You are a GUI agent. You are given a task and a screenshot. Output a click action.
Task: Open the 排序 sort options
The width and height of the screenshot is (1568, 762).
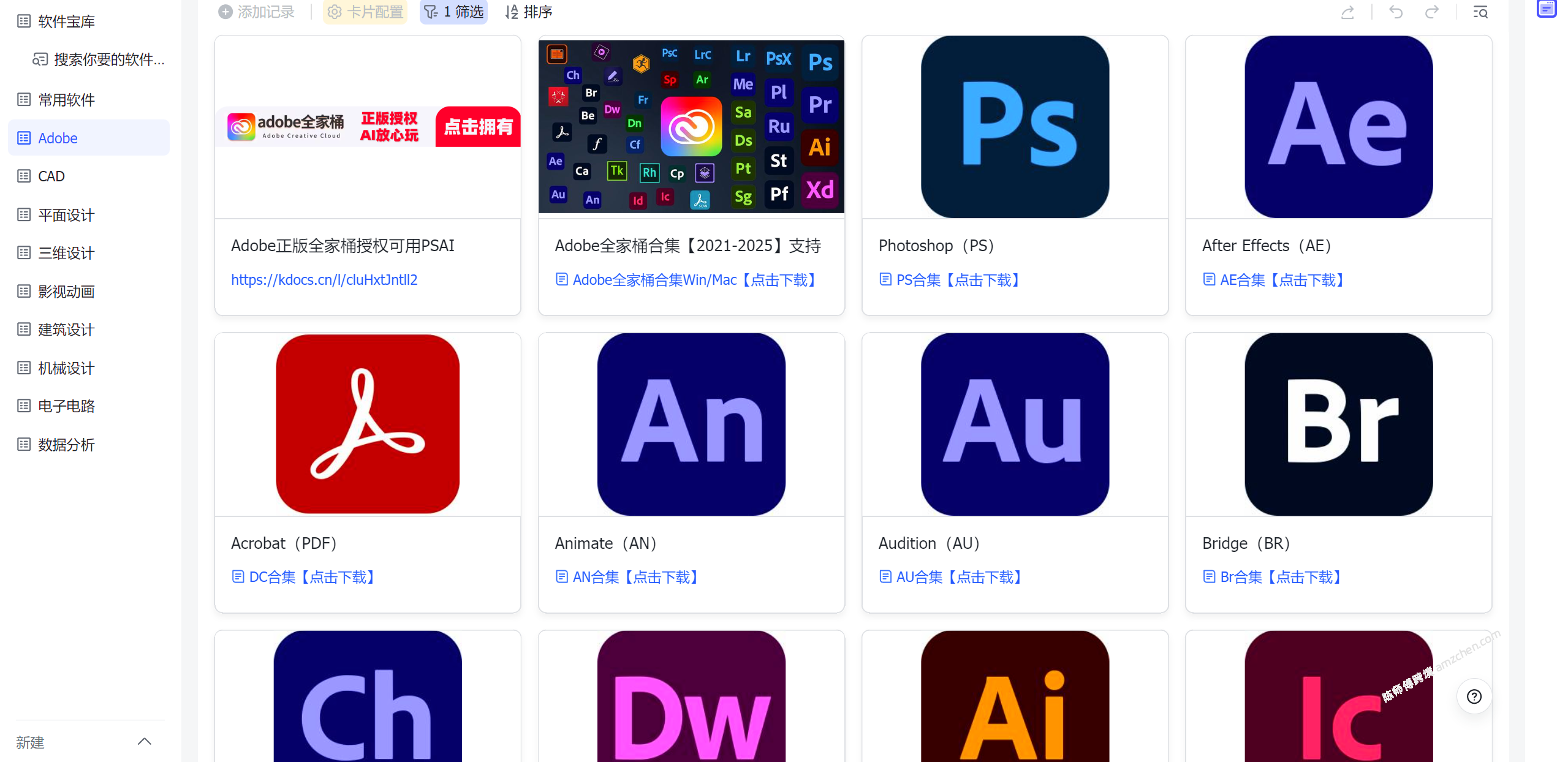coord(529,12)
